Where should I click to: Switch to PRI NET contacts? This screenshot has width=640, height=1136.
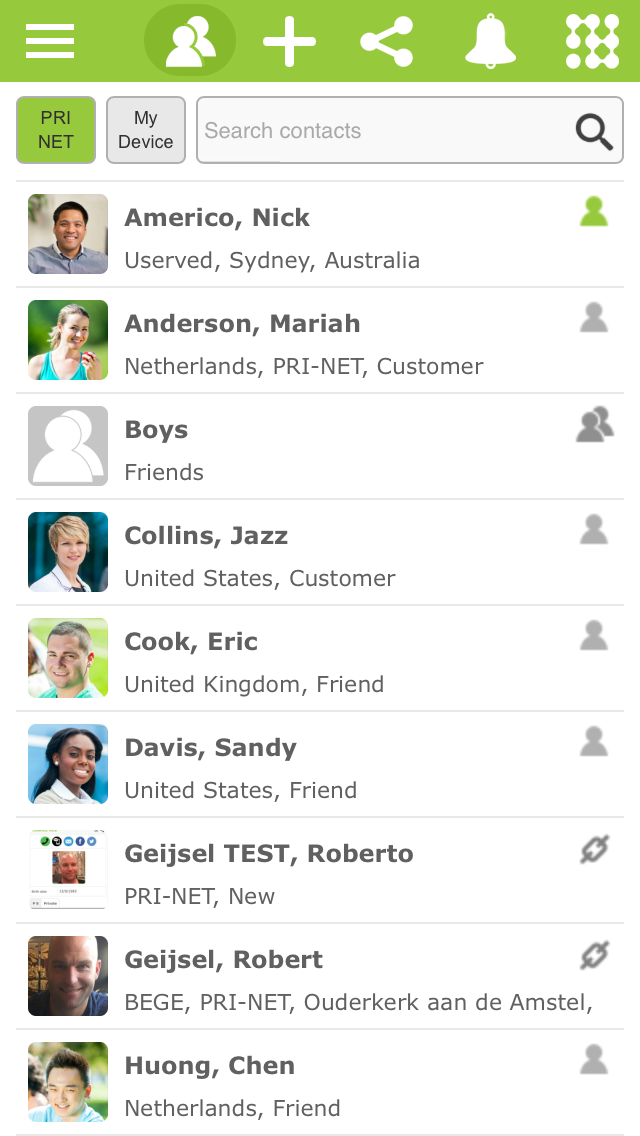(56, 130)
